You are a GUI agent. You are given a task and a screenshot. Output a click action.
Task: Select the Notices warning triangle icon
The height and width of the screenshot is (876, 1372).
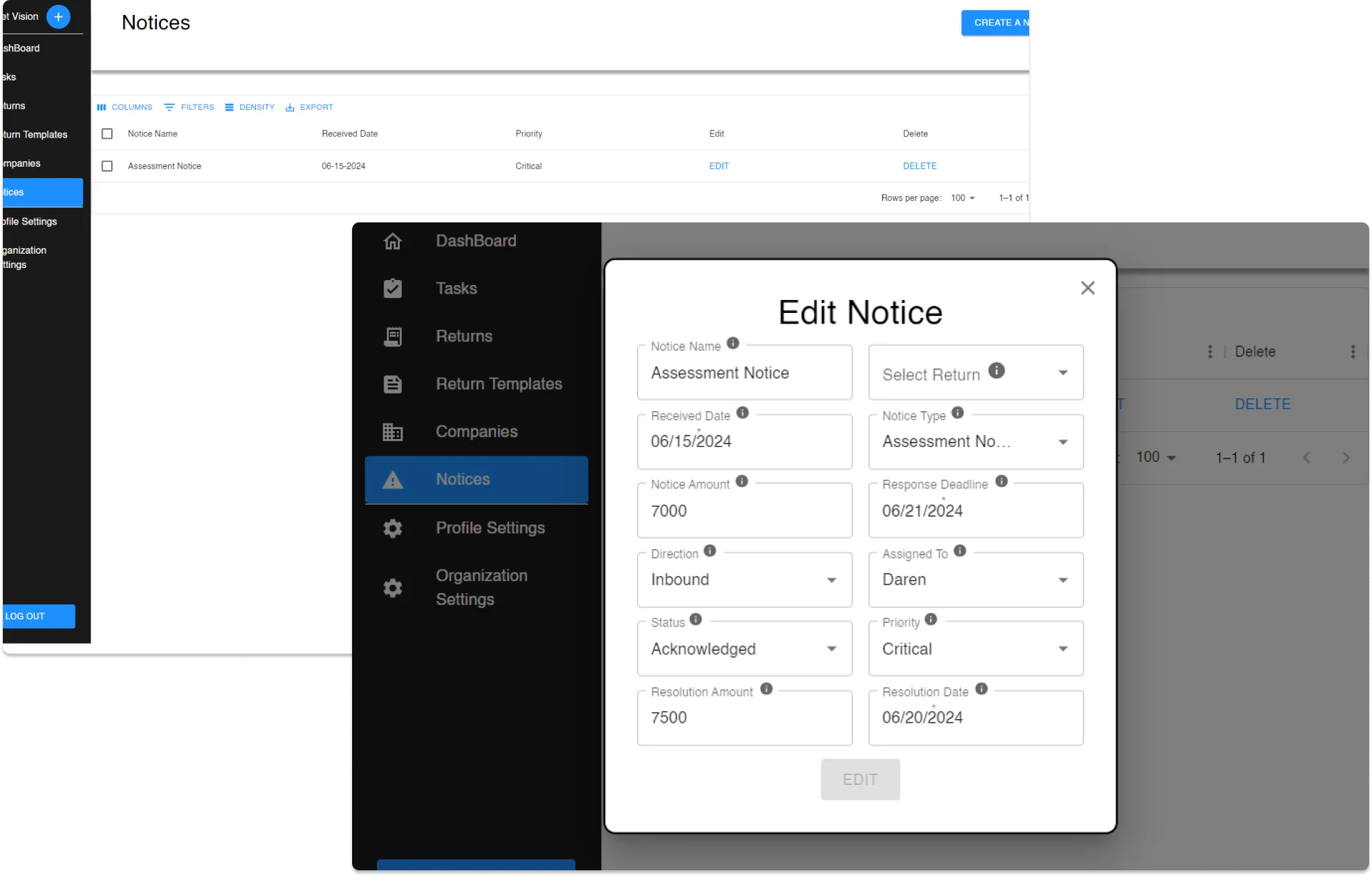[x=392, y=479]
